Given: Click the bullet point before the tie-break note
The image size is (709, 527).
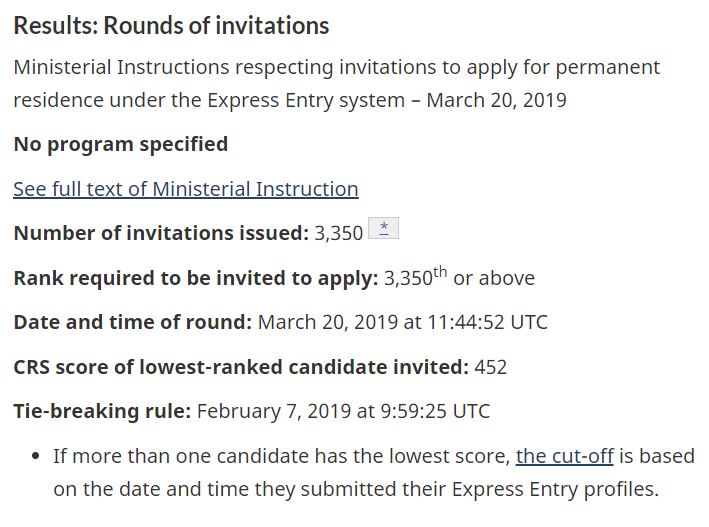Looking at the screenshot, I should (34, 457).
